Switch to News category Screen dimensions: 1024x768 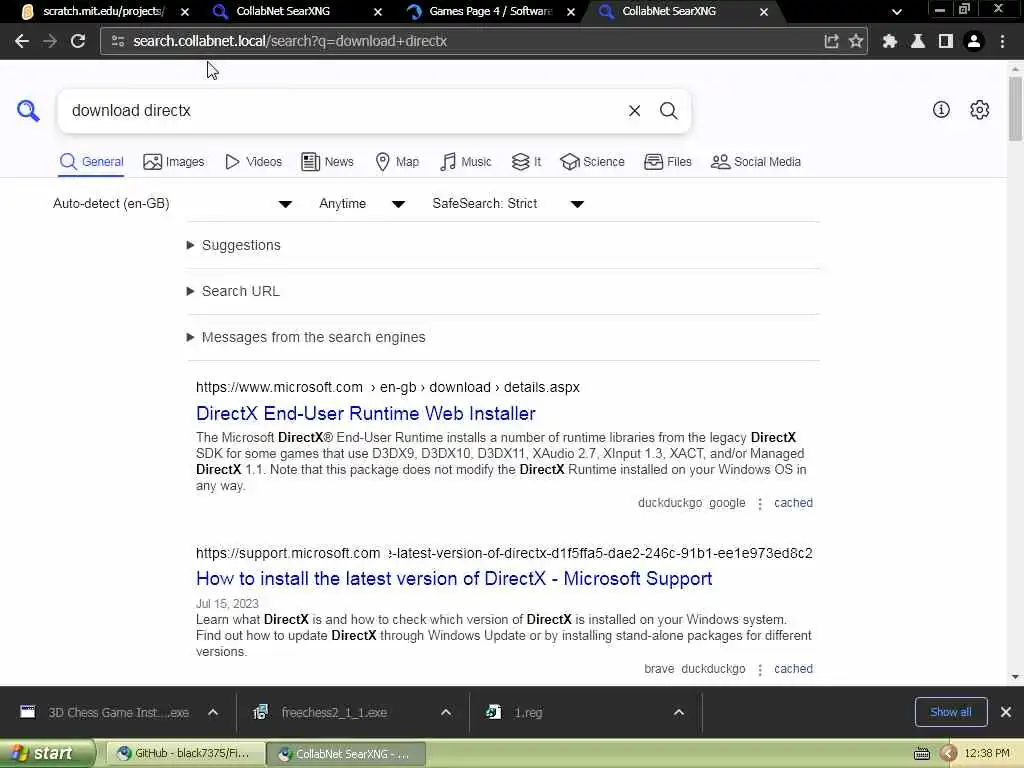pyautogui.click(x=327, y=161)
